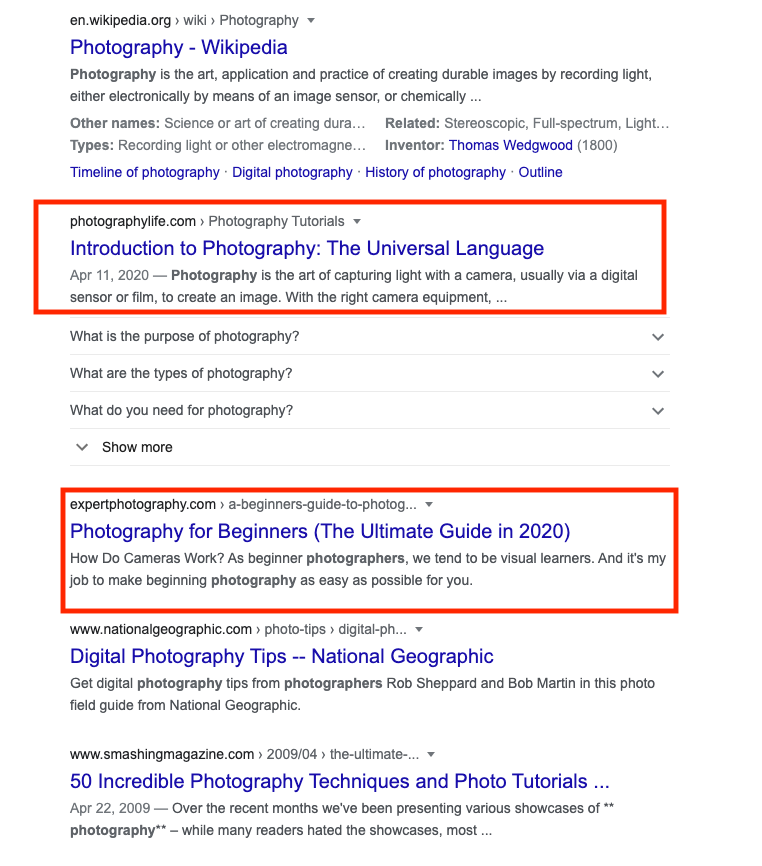The height and width of the screenshot is (866, 762).
Task: Click the 'Apr 22, 2009' date text
Action: coord(110,808)
